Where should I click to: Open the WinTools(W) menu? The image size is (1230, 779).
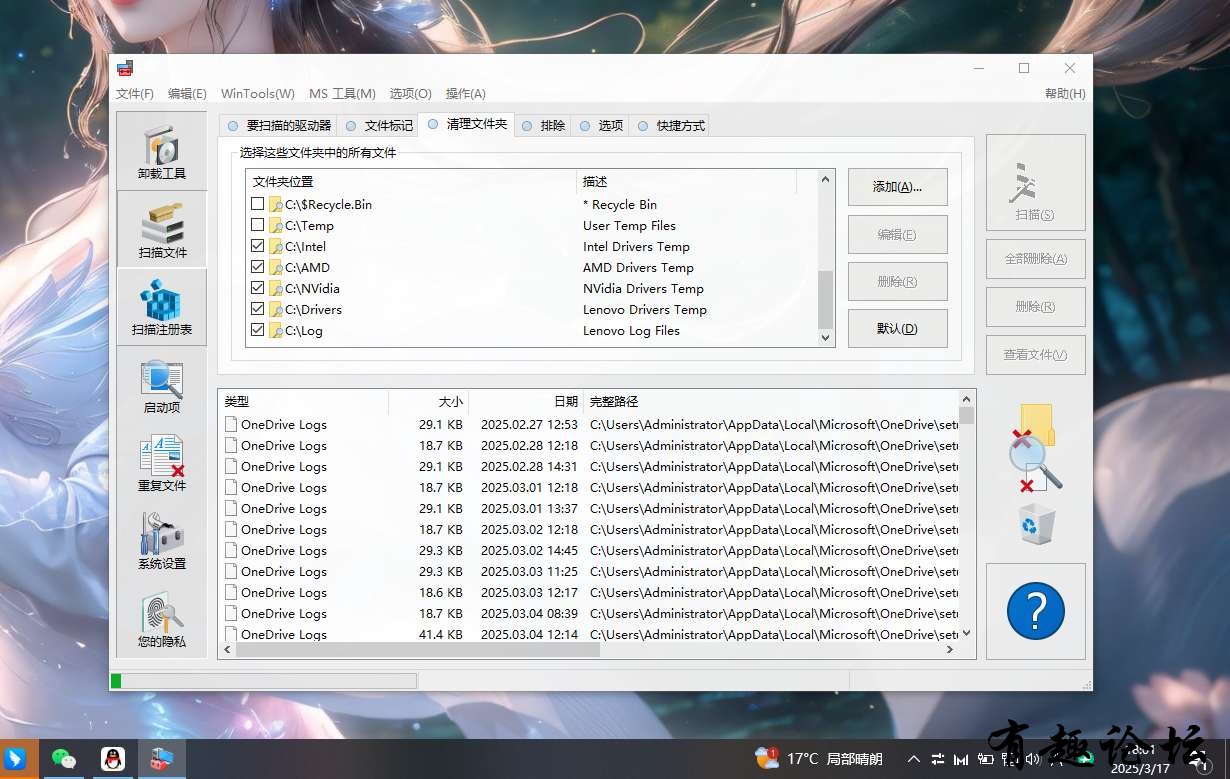258,93
